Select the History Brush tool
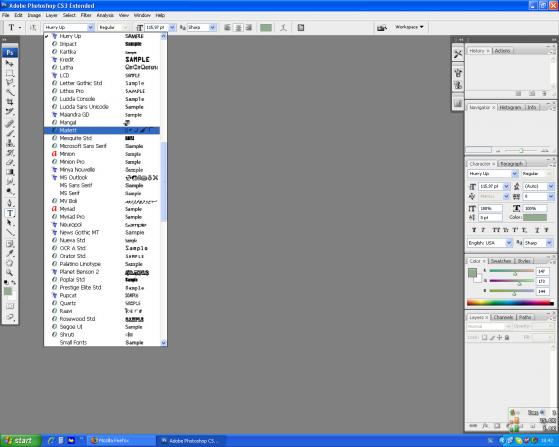Viewport: 559px width, 447px height. [x=10, y=153]
